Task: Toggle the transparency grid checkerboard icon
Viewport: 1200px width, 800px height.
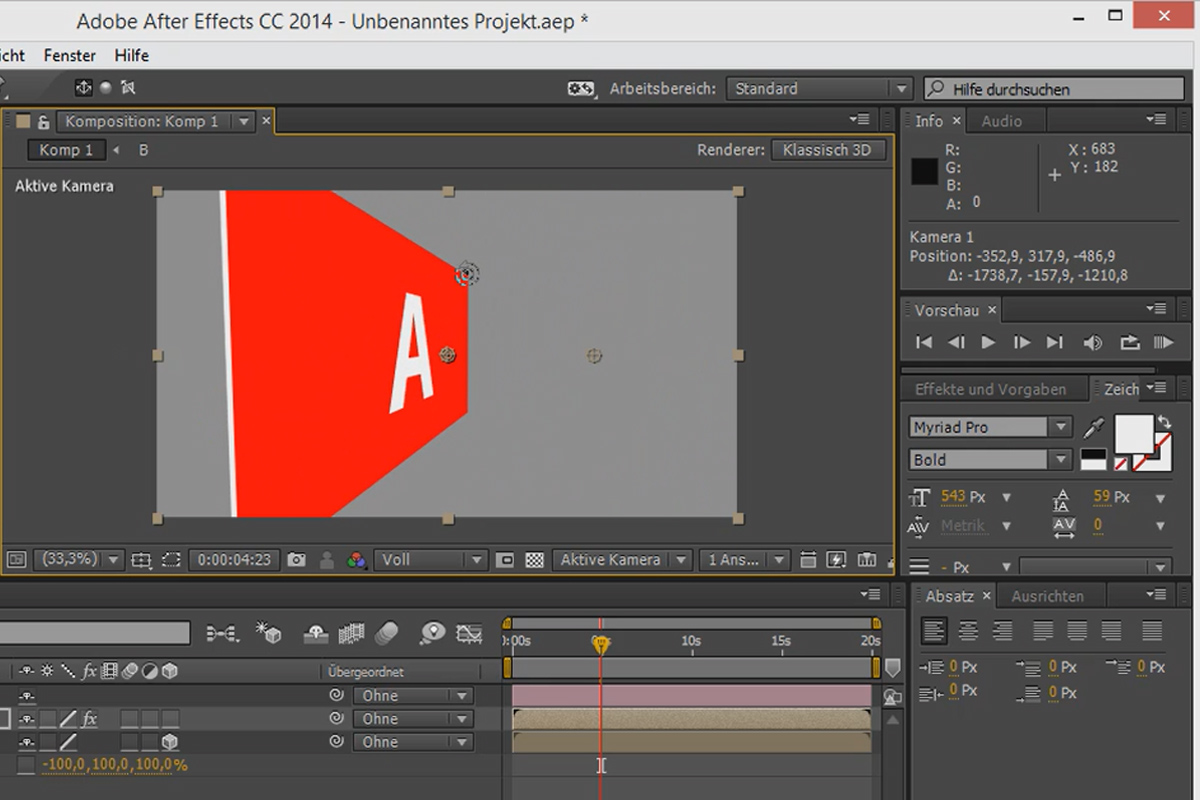Action: 535,560
